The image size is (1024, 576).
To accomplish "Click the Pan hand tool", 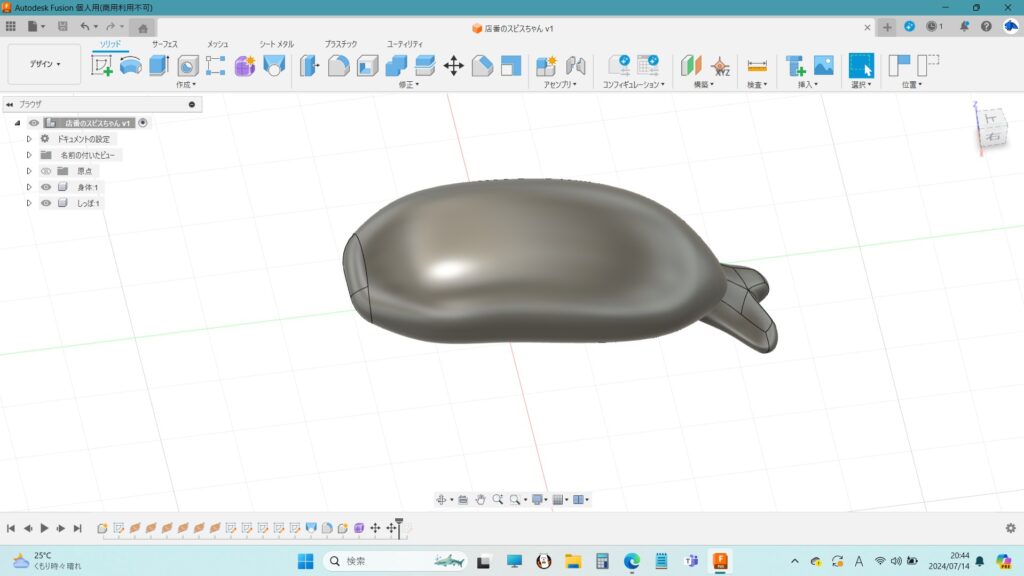I will 480,499.
